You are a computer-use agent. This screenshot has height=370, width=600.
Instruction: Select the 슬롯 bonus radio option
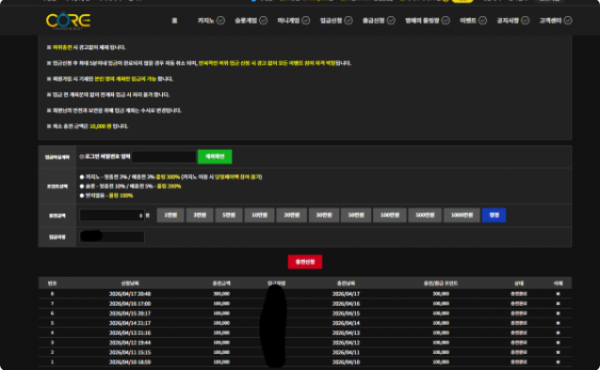(x=82, y=186)
